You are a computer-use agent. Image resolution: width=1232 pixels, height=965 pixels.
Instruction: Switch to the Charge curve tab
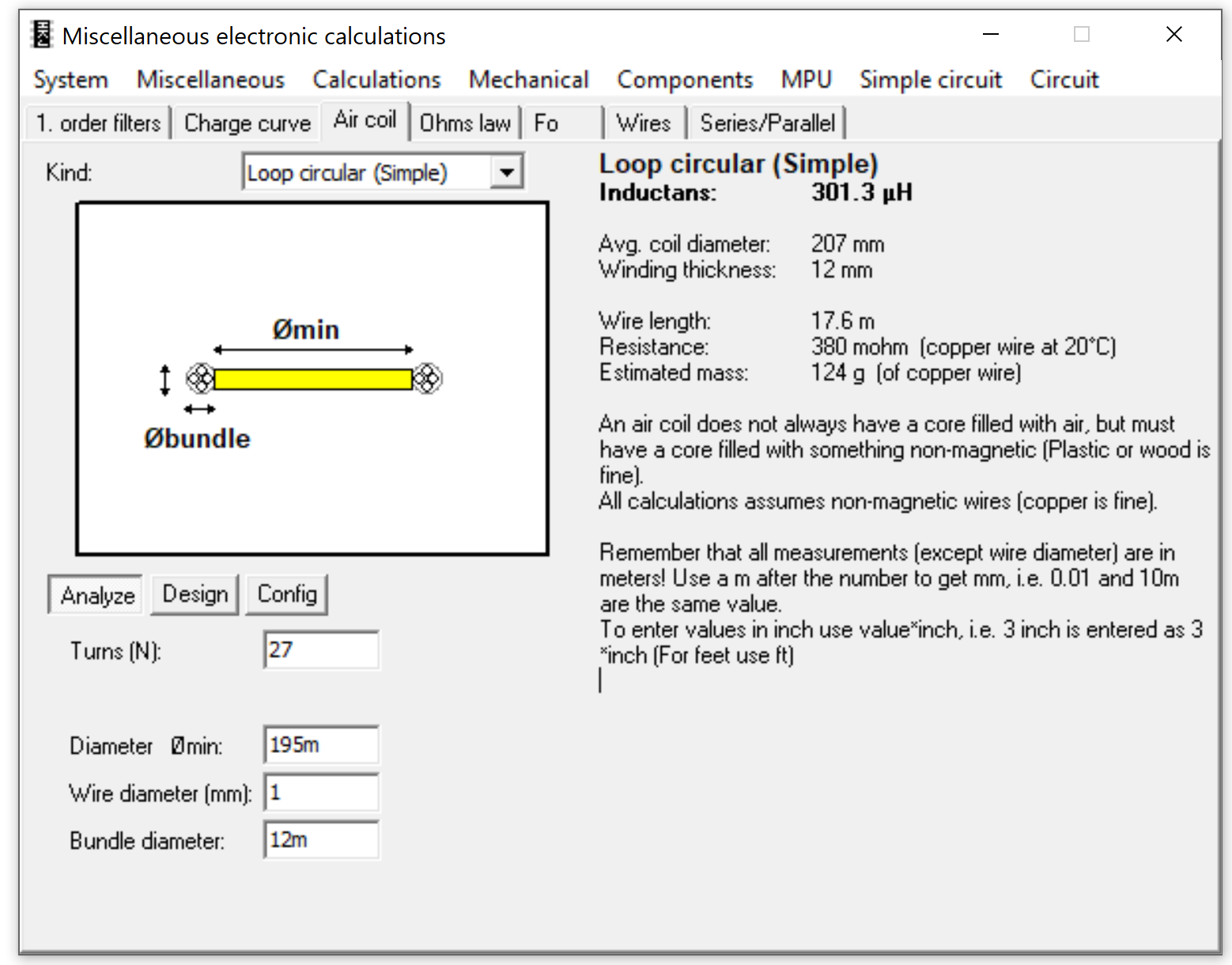point(247,123)
